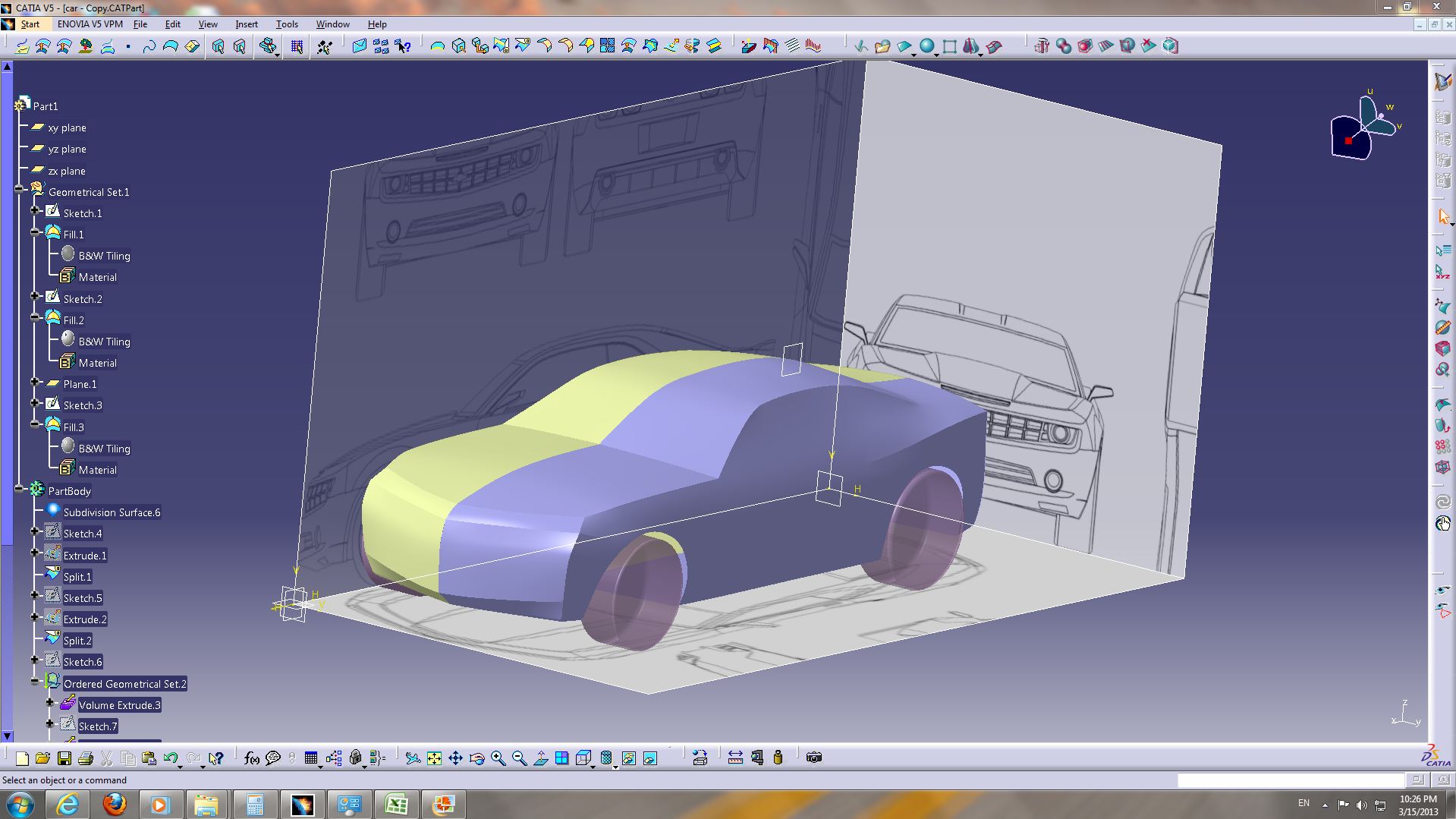
Task: Print using the printer icon
Action: click(x=85, y=758)
